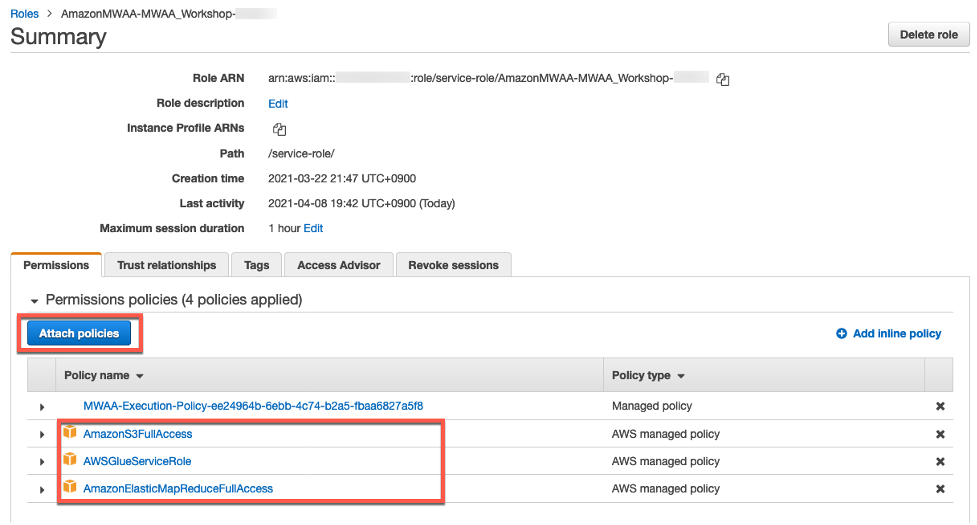
Task: Copy the Role ARN using copy icon
Action: click(722, 79)
